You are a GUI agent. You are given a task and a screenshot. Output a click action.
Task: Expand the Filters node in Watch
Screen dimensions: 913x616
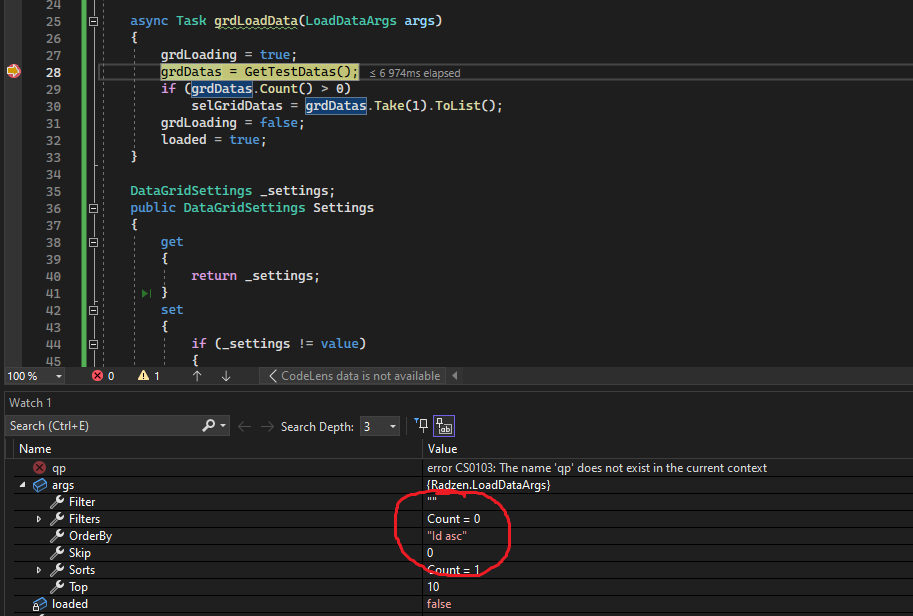39,519
